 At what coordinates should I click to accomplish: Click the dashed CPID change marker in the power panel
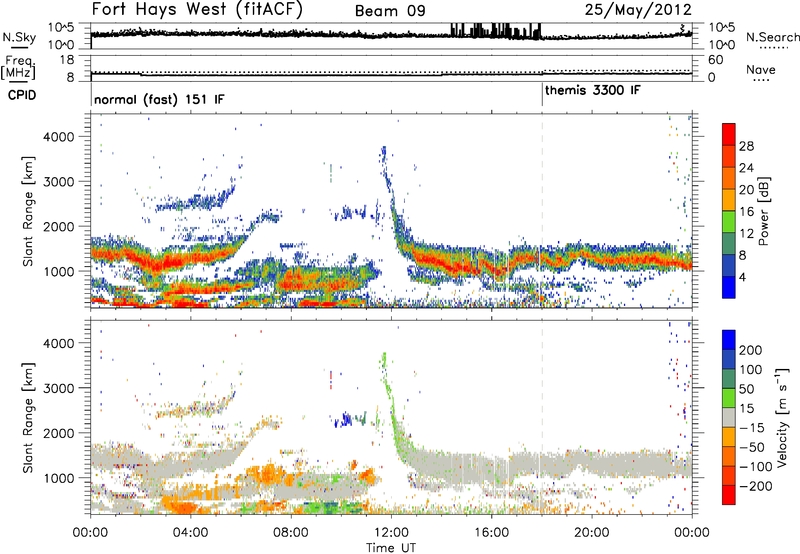[x=542, y=211]
